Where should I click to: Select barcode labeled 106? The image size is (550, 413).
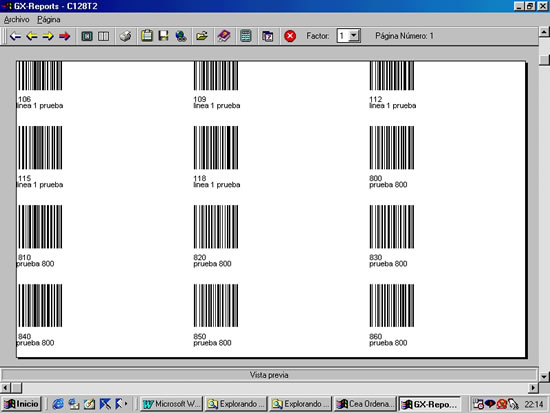(x=40, y=76)
